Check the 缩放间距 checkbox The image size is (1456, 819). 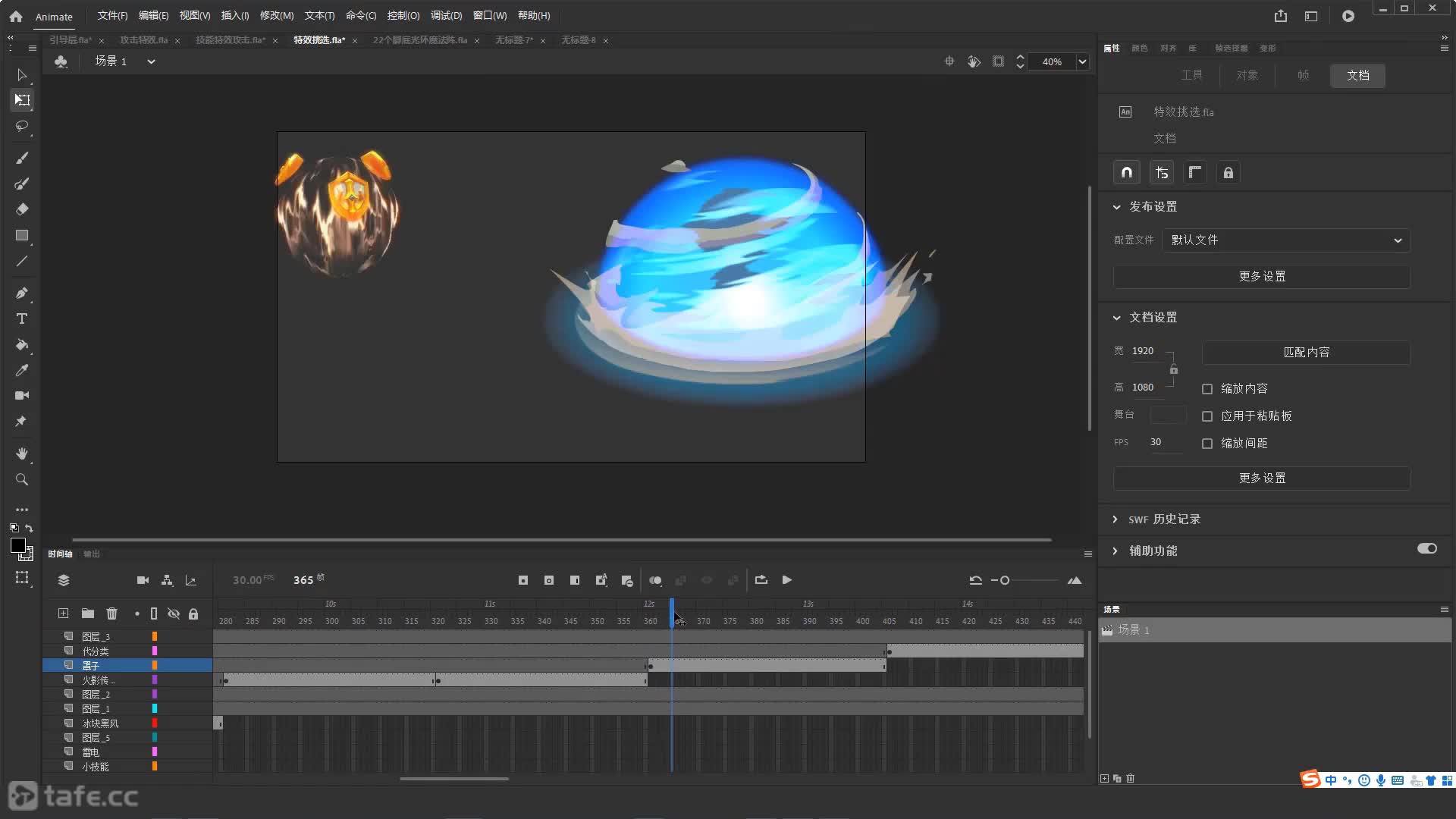[x=1207, y=444]
